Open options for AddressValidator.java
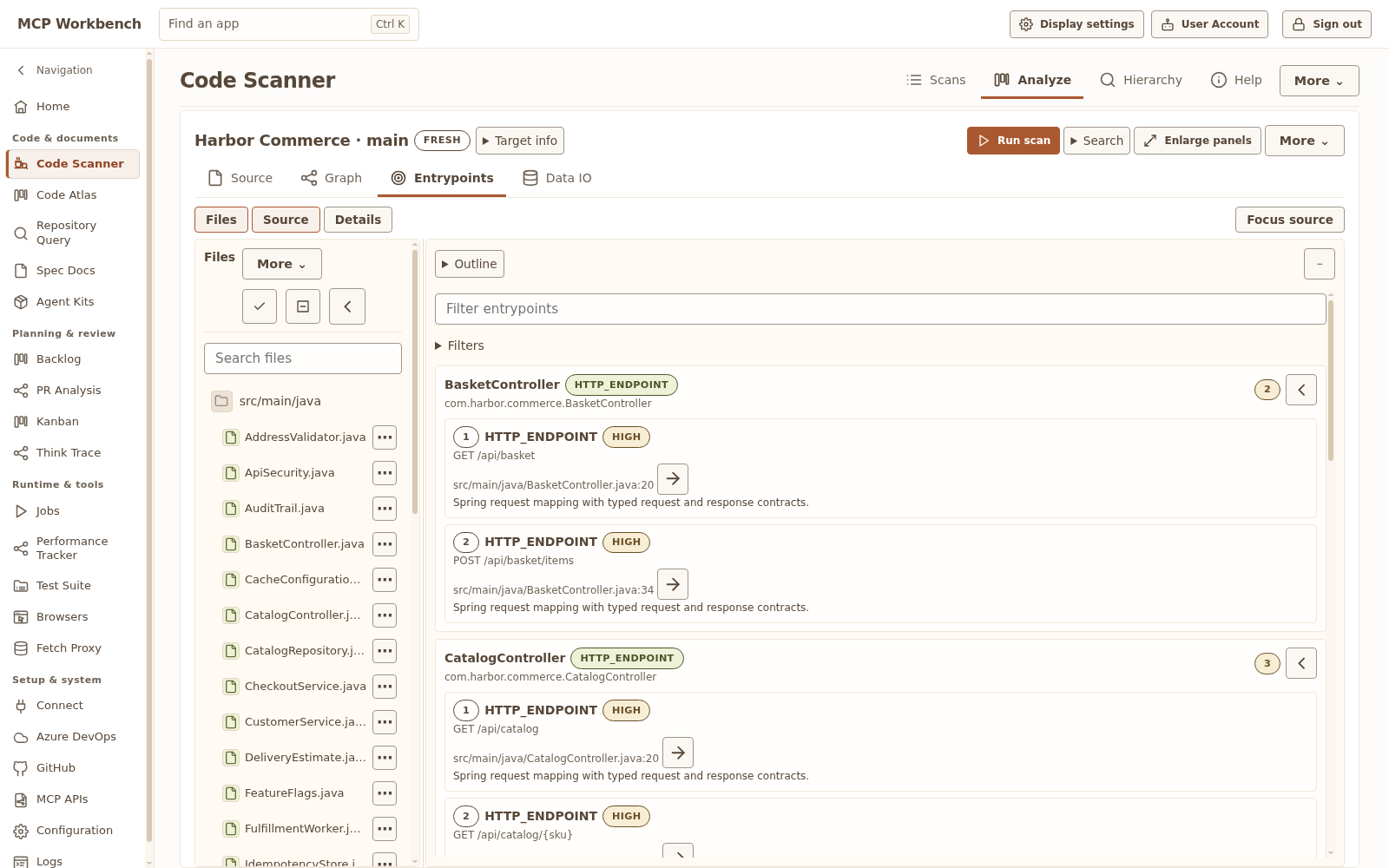This screenshot has width=1389, height=868. point(385,437)
